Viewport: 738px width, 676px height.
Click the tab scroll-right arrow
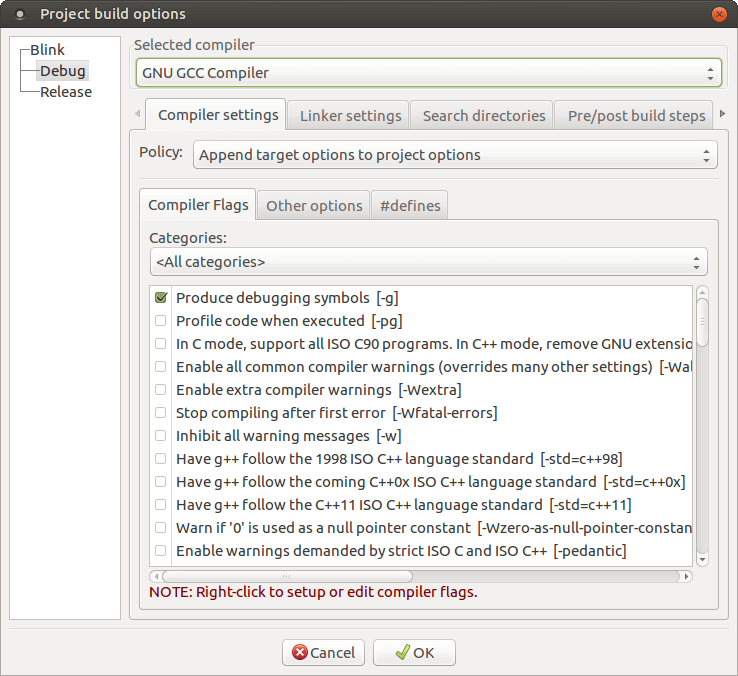coord(722,113)
